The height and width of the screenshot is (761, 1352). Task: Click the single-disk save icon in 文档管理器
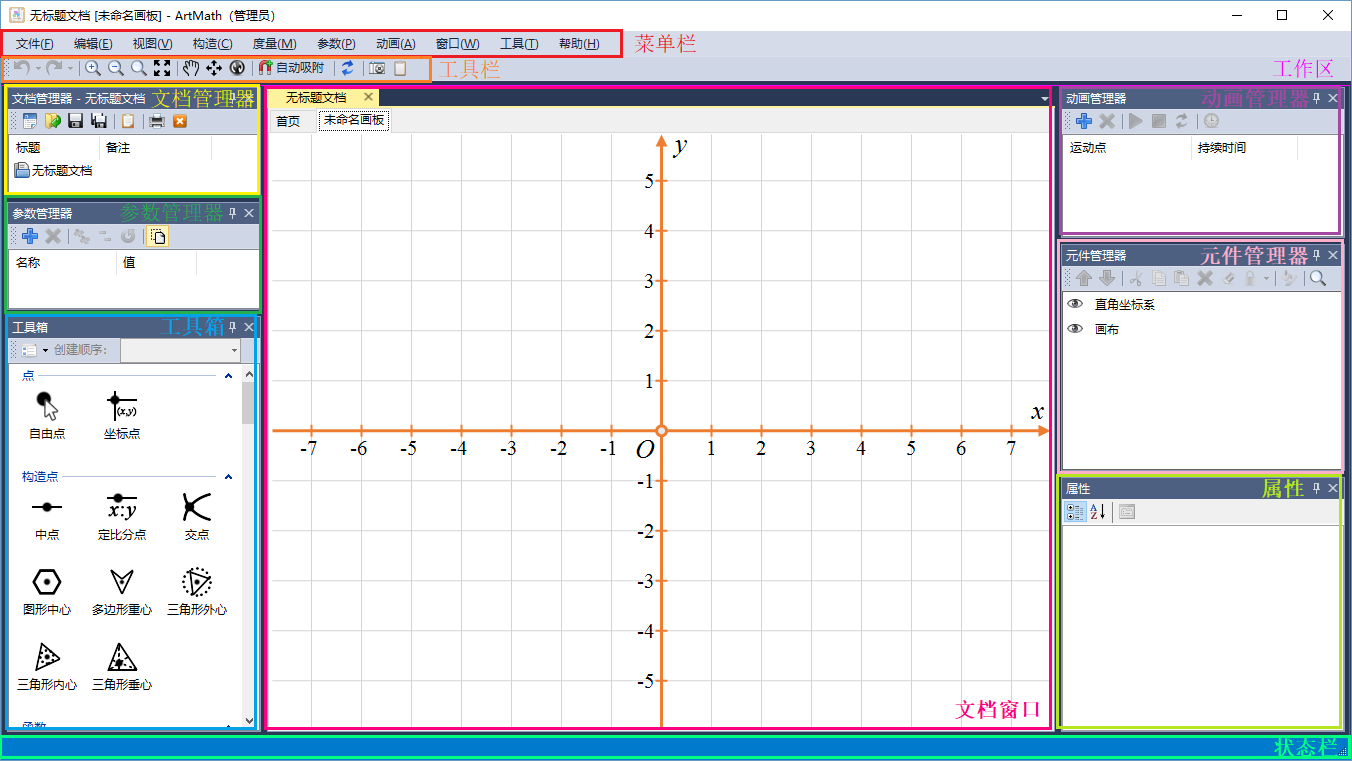(75, 121)
